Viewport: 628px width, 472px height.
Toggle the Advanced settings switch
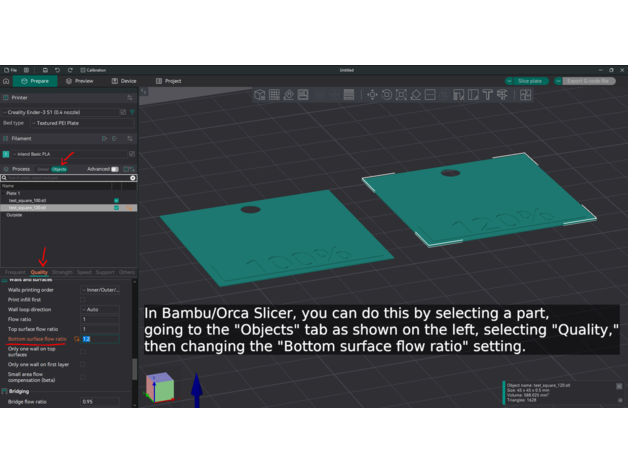[x=115, y=169]
